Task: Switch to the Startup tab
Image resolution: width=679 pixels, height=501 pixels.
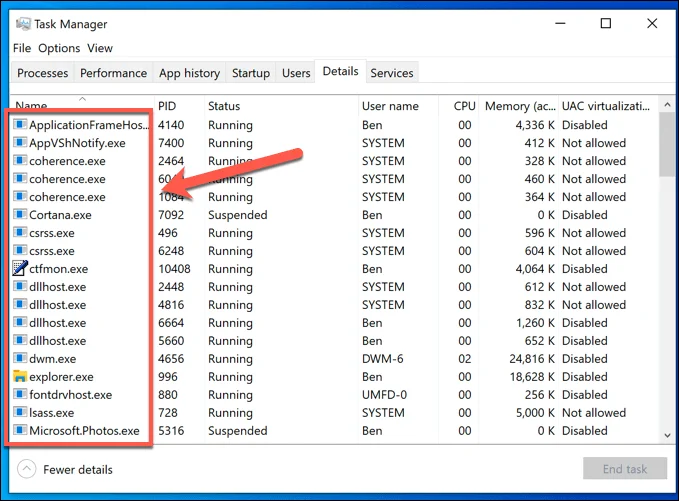Action: (x=251, y=73)
